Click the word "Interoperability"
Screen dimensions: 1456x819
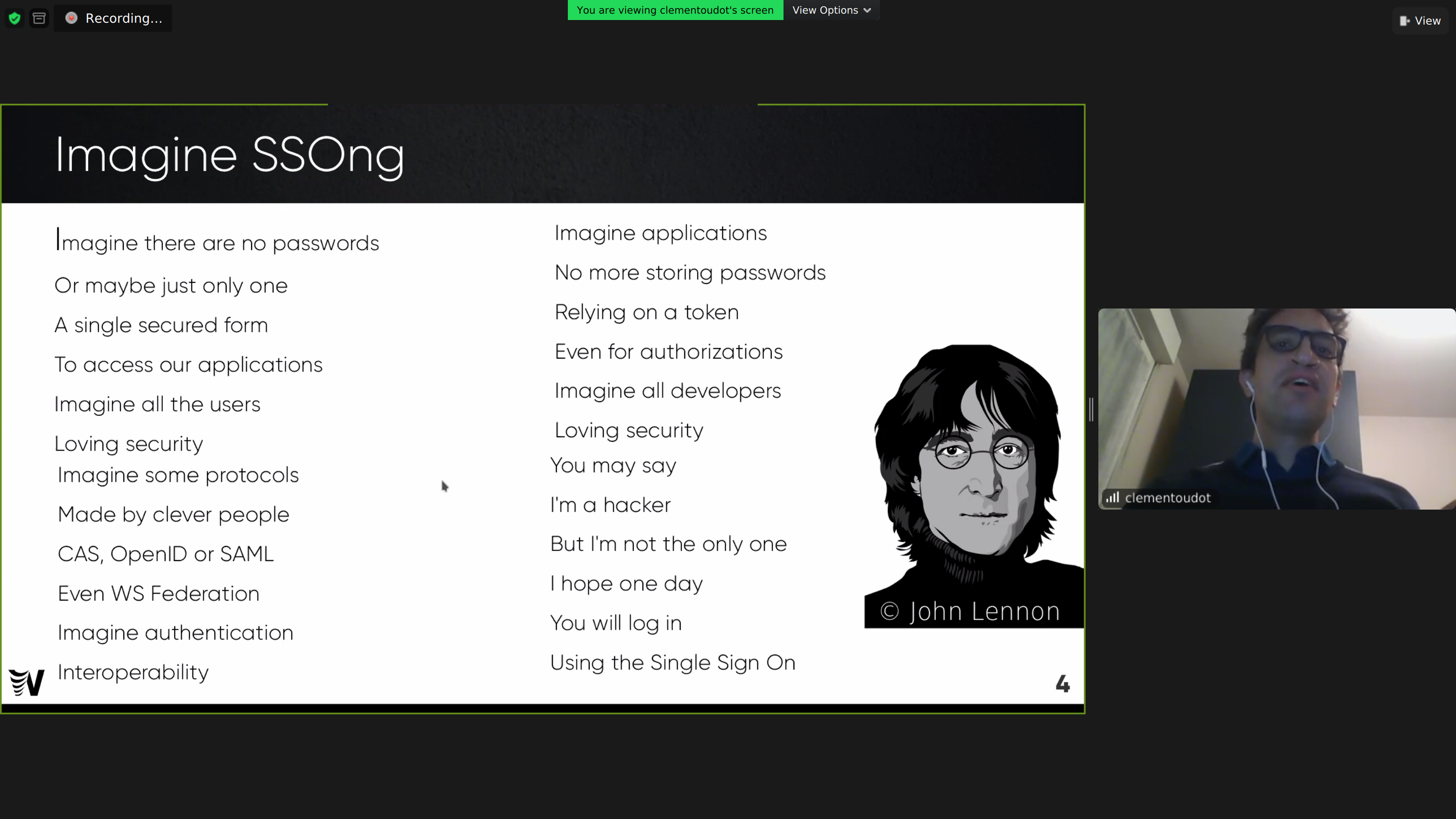(x=133, y=672)
